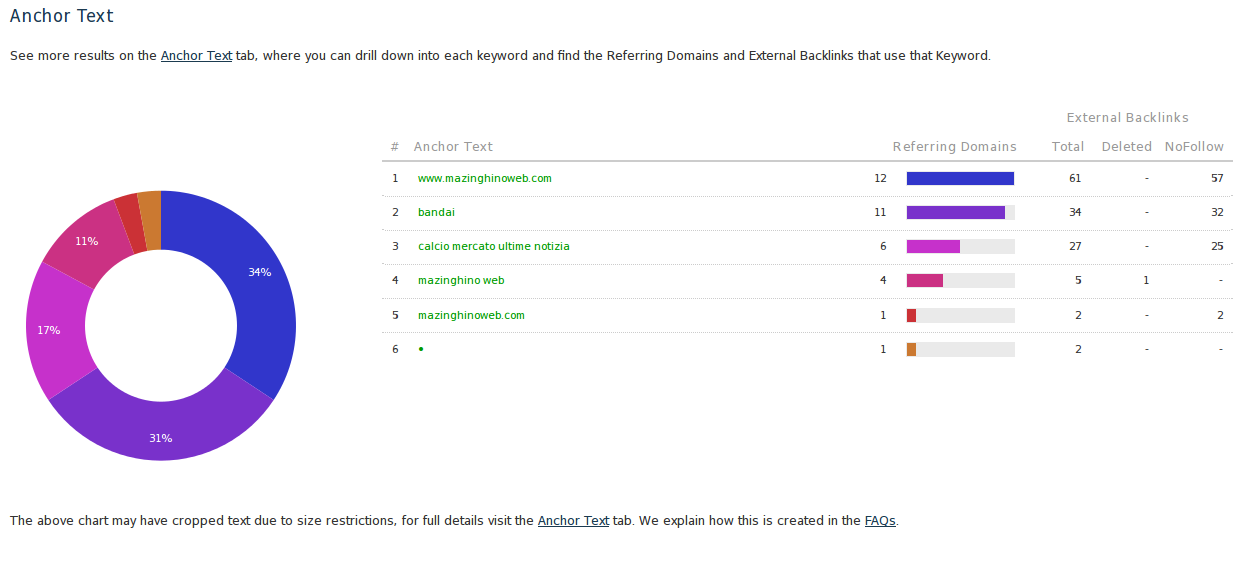Click the pink 11% donut segment
The height and width of the screenshot is (561, 1254).
(x=87, y=238)
